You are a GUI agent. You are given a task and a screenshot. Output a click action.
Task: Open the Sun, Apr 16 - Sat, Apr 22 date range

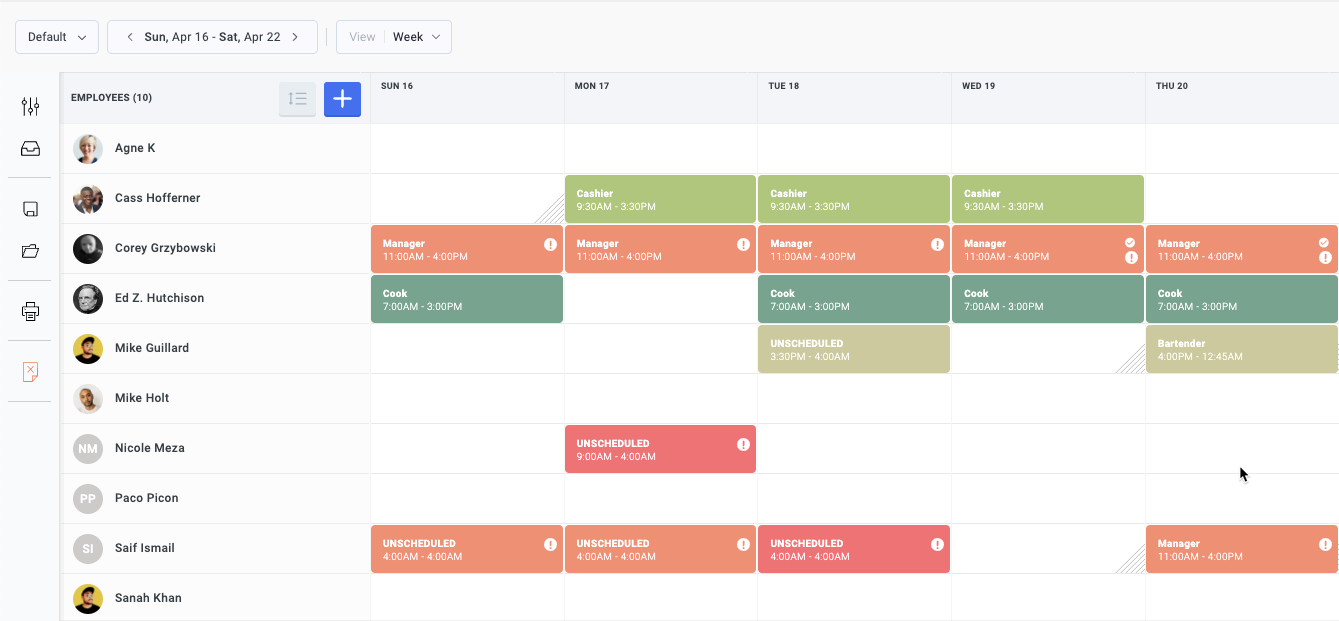pos(212,37)
